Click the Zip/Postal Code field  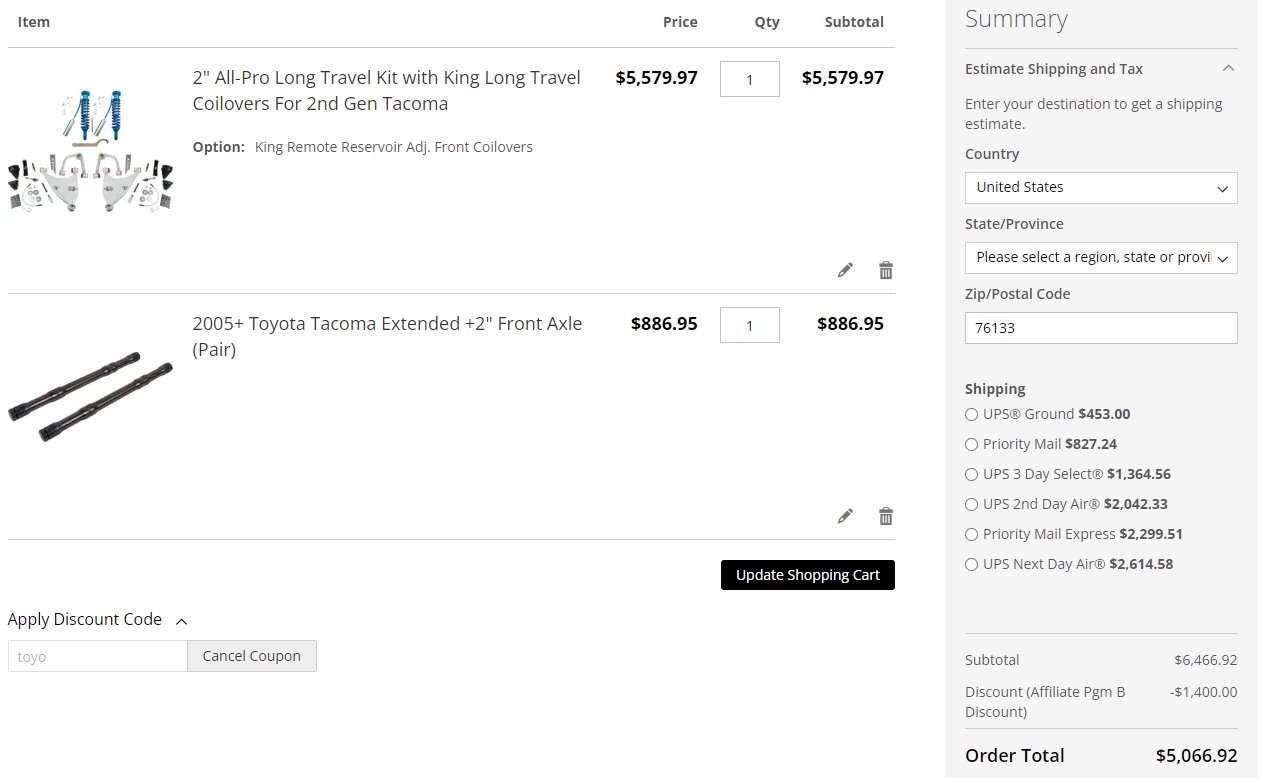point(1100,328)
